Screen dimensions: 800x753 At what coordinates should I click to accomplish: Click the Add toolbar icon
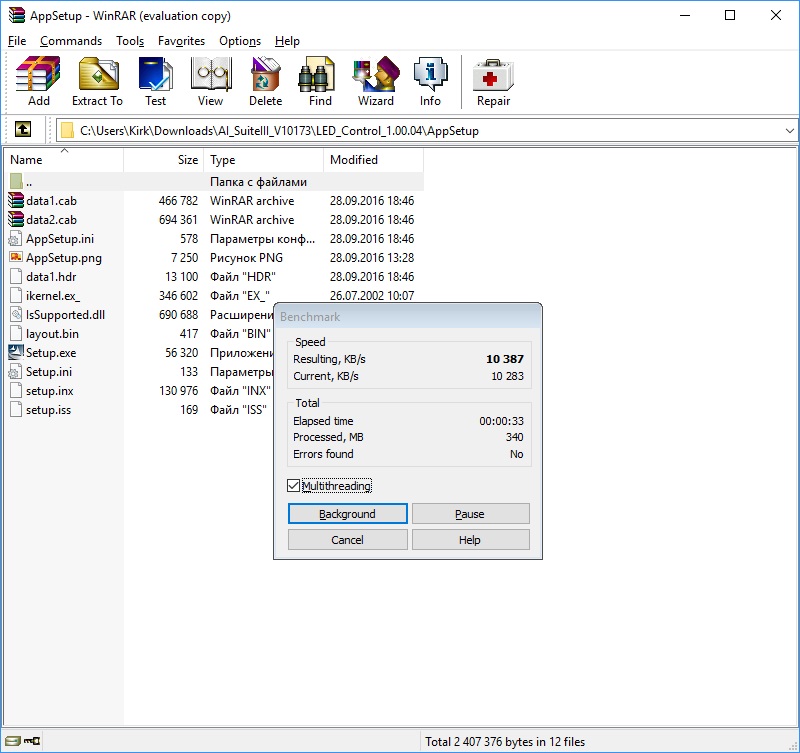(x=38, y=74)
